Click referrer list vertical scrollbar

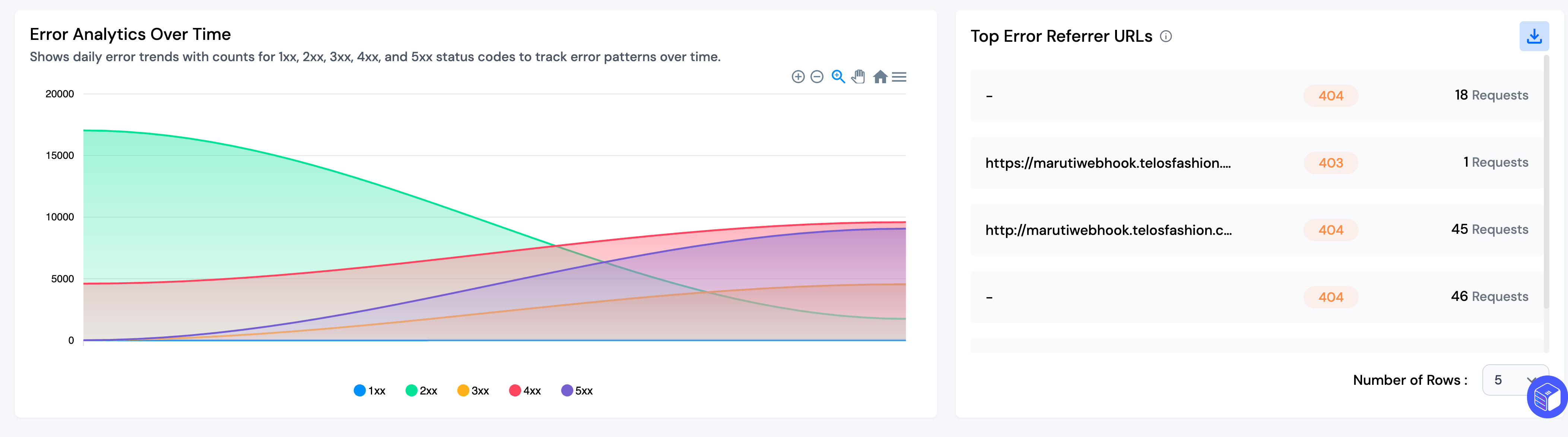coord(1546,183)
